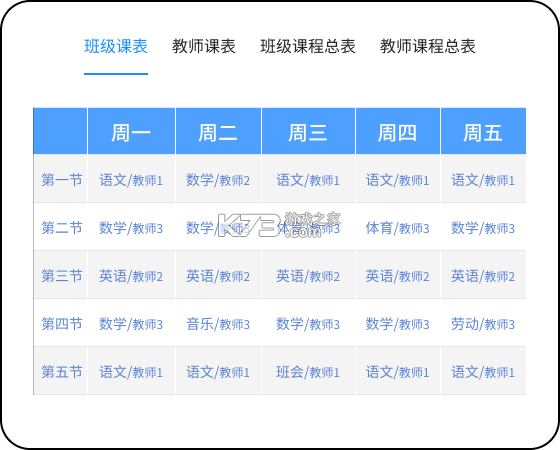This screenshot has width=560, height=450.
Task: Click 语文/教师1 for 周三 第一节
Action: tap(308, 180)
